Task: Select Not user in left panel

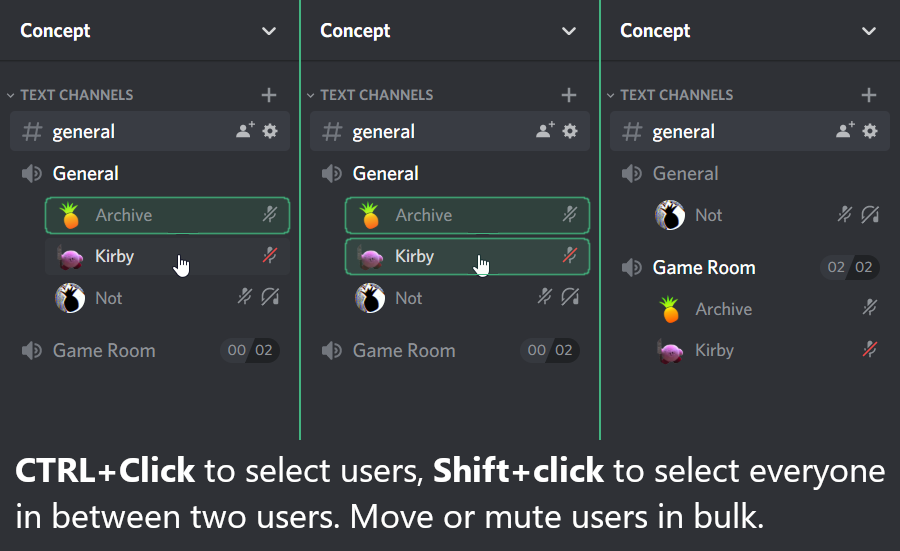Action: [x=167, y=298]
